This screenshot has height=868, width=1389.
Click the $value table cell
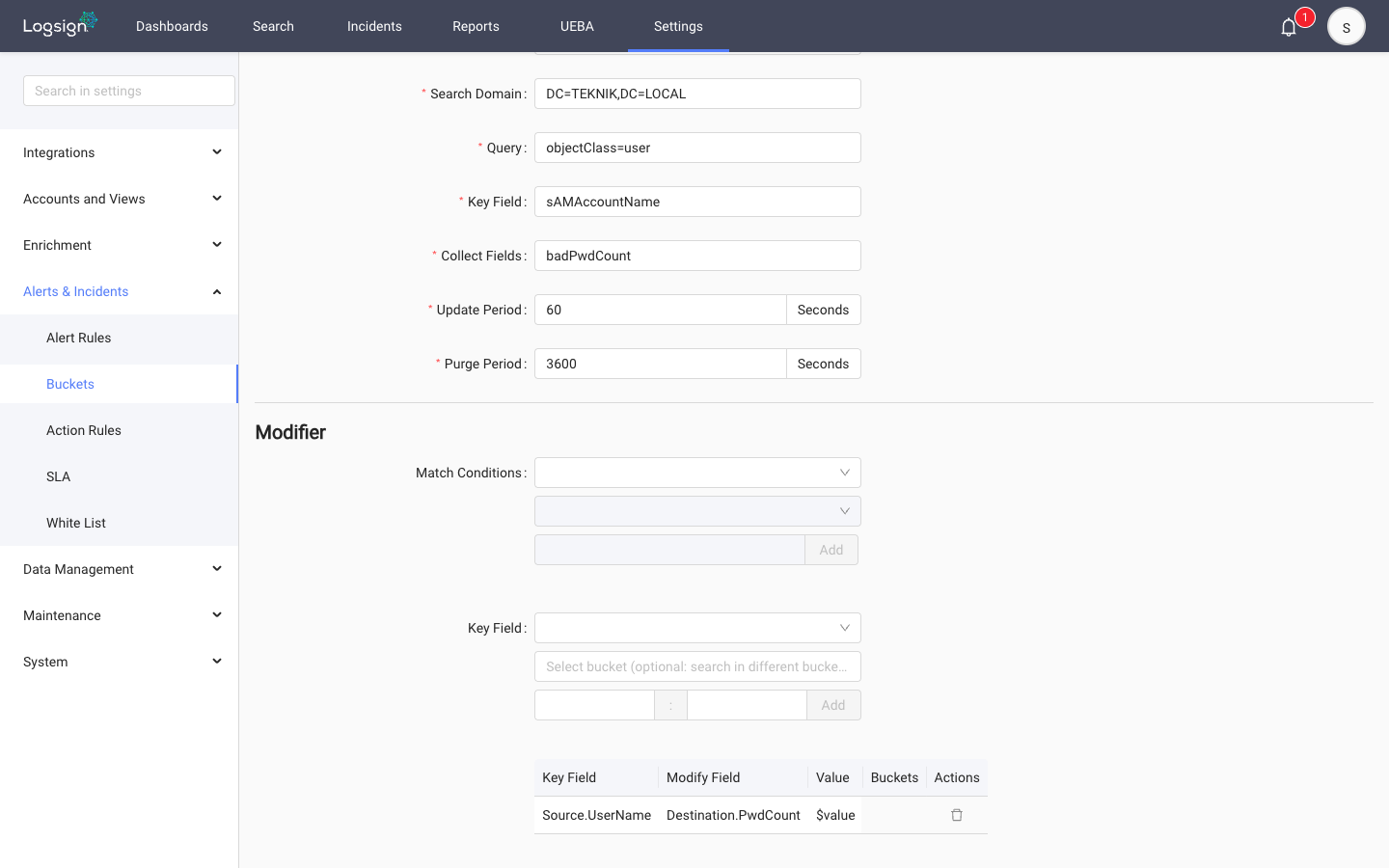835,815
